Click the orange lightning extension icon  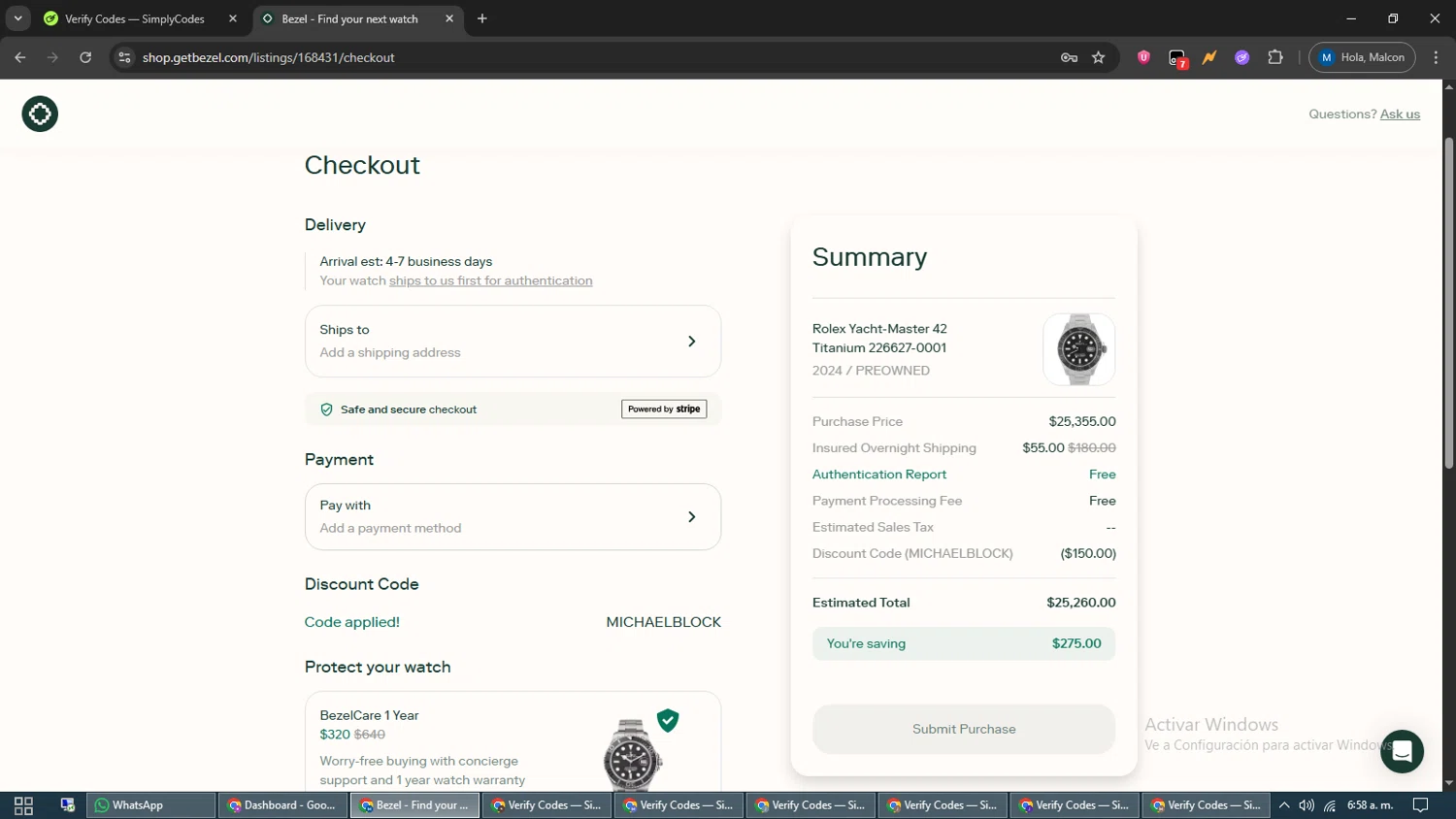click(x=1209, y=57)
